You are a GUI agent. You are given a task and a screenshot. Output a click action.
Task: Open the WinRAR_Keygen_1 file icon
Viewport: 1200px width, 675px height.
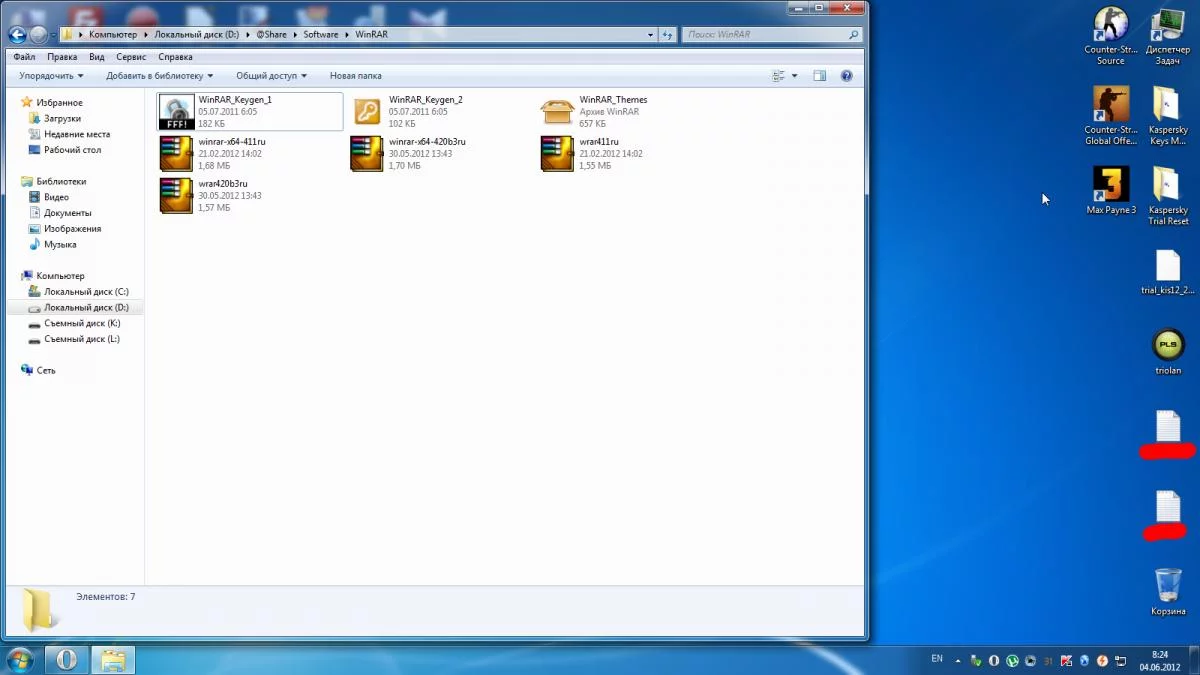coord(177,112)
